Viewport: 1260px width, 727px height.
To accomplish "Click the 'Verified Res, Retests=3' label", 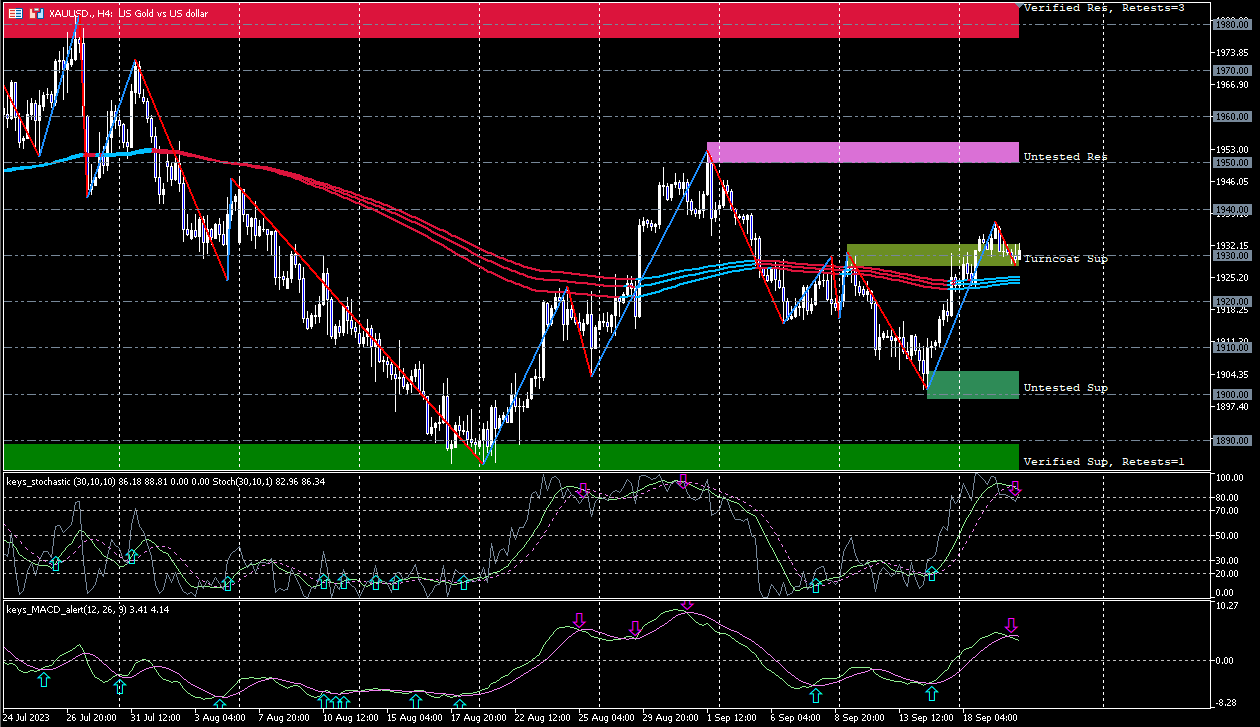I will 1106,8.
